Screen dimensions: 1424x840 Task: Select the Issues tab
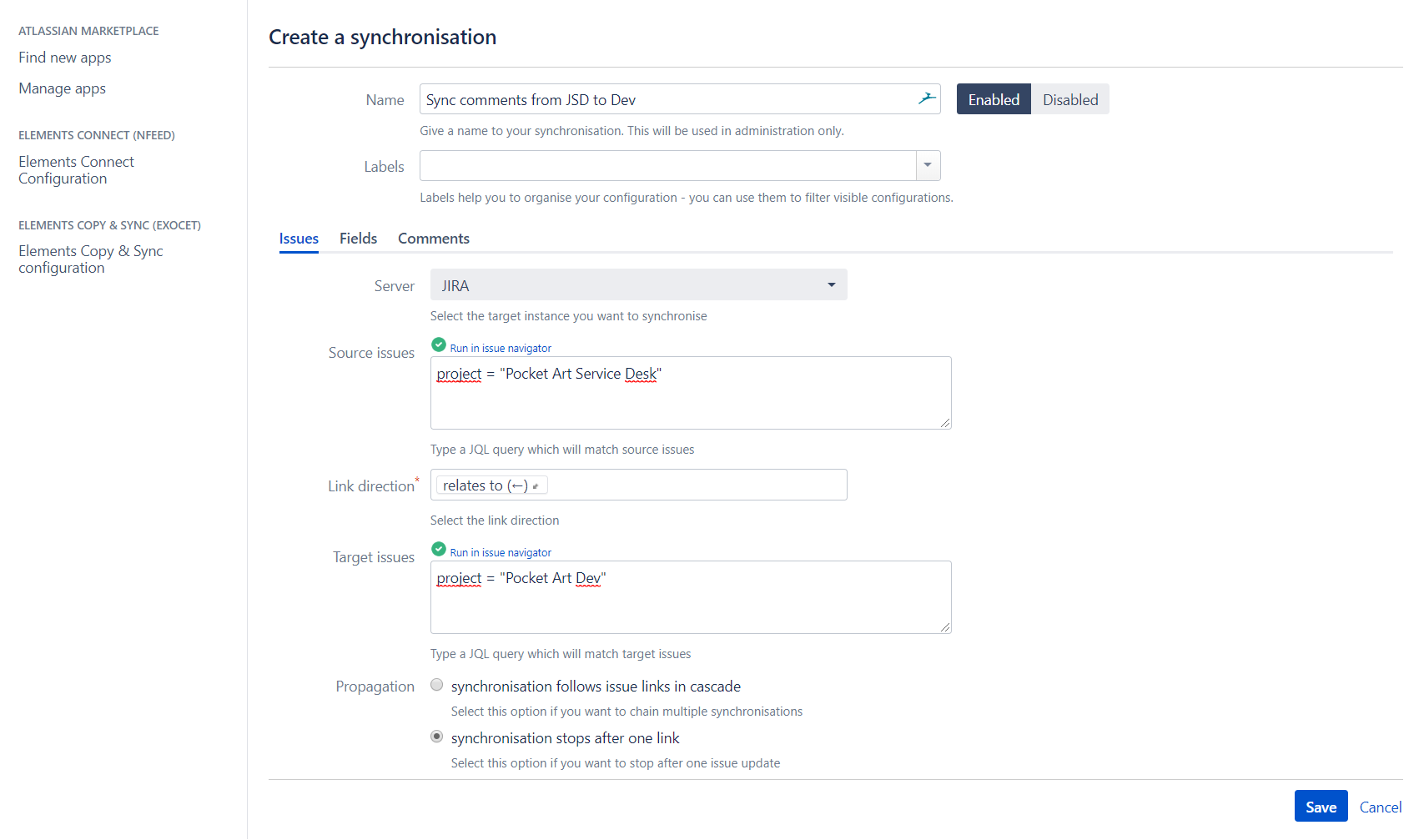(x=298, y=239)
